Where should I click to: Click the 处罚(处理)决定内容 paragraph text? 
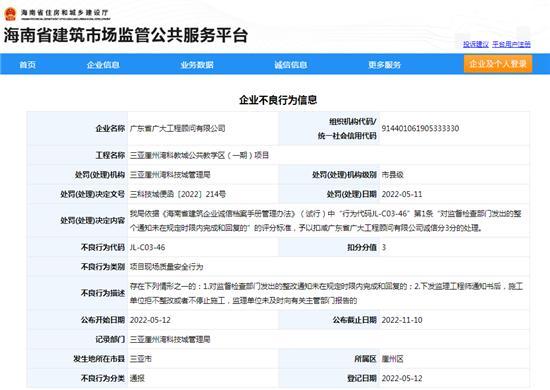[x=326, y=221]
